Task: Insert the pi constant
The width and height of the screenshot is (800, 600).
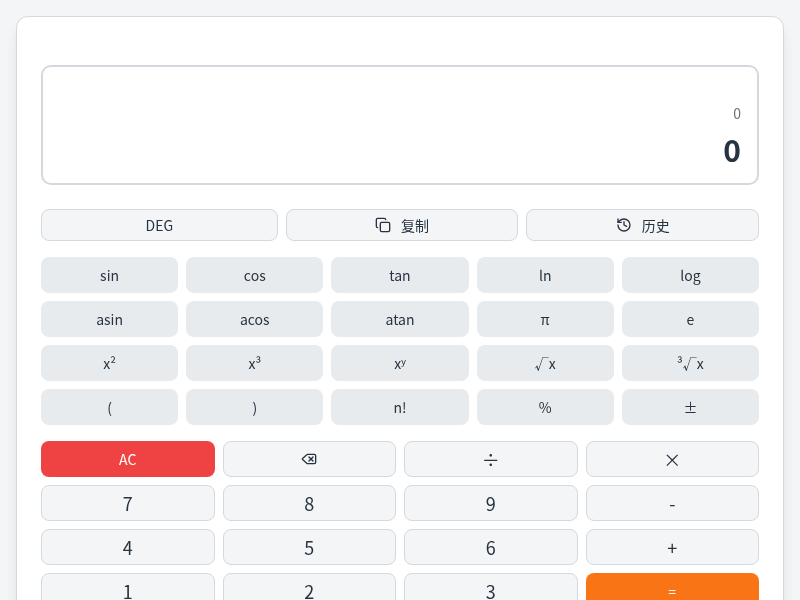Action: [545, 319]
